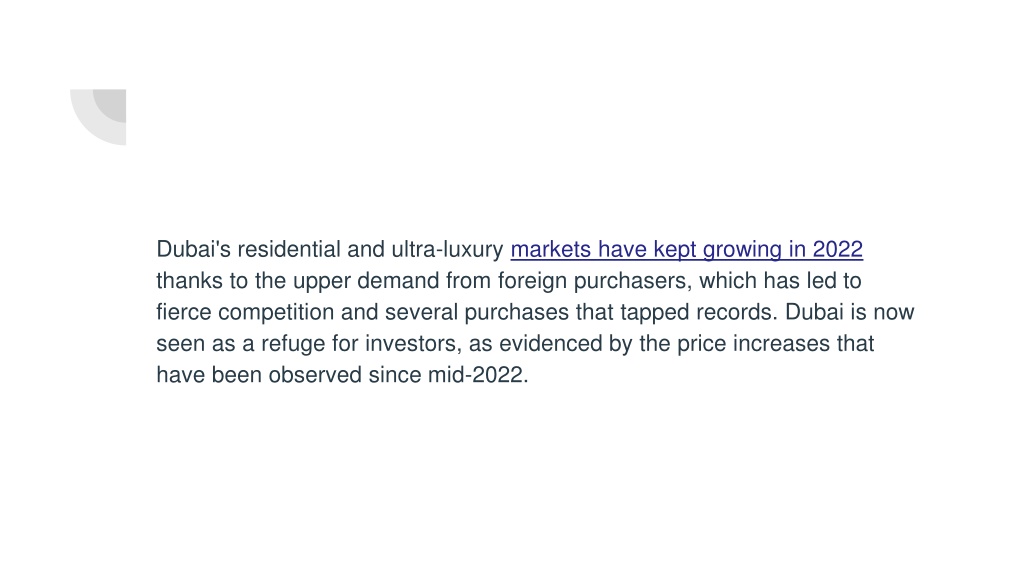Click the text 'mid-2022' ending the paragraph

coord(475,375)
